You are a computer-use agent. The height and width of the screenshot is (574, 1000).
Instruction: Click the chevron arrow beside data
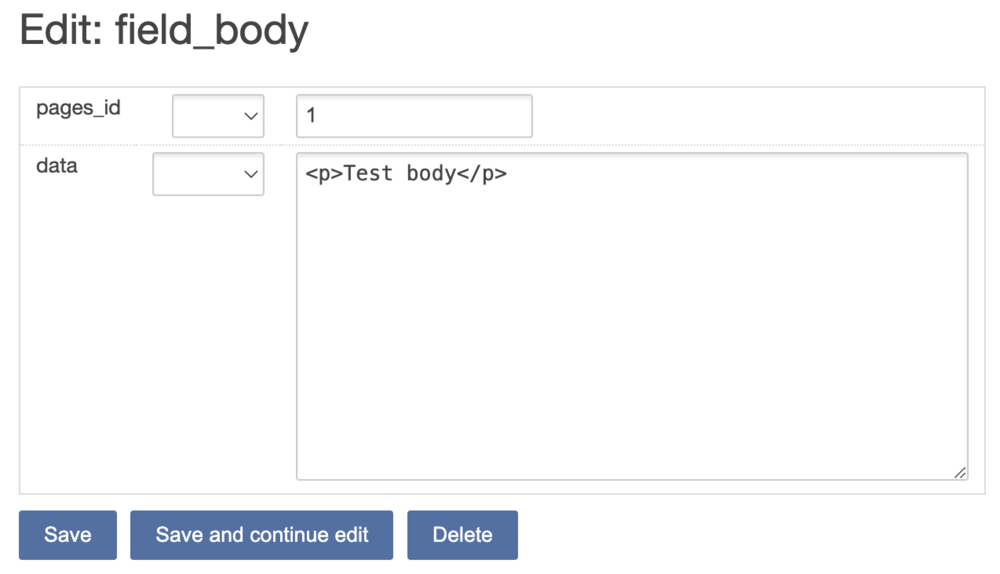coord(251,175)
